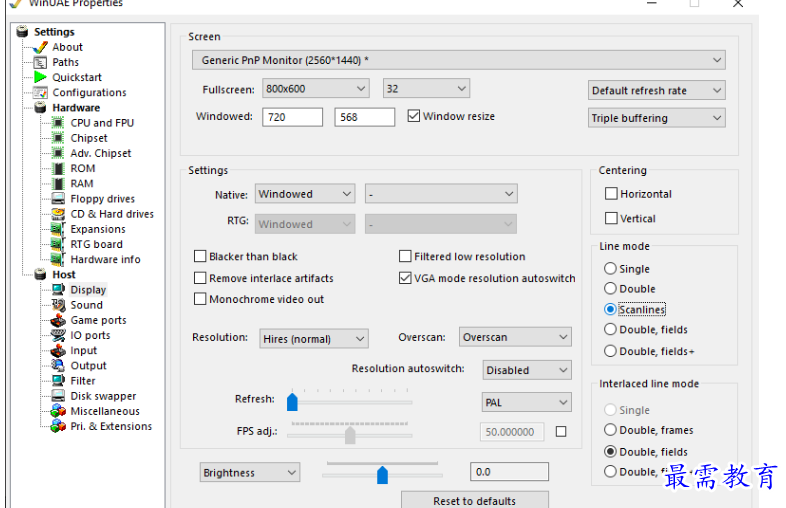Select Double, frames interlaced line mode
786x508 pixels.
[x=610, y=430]
